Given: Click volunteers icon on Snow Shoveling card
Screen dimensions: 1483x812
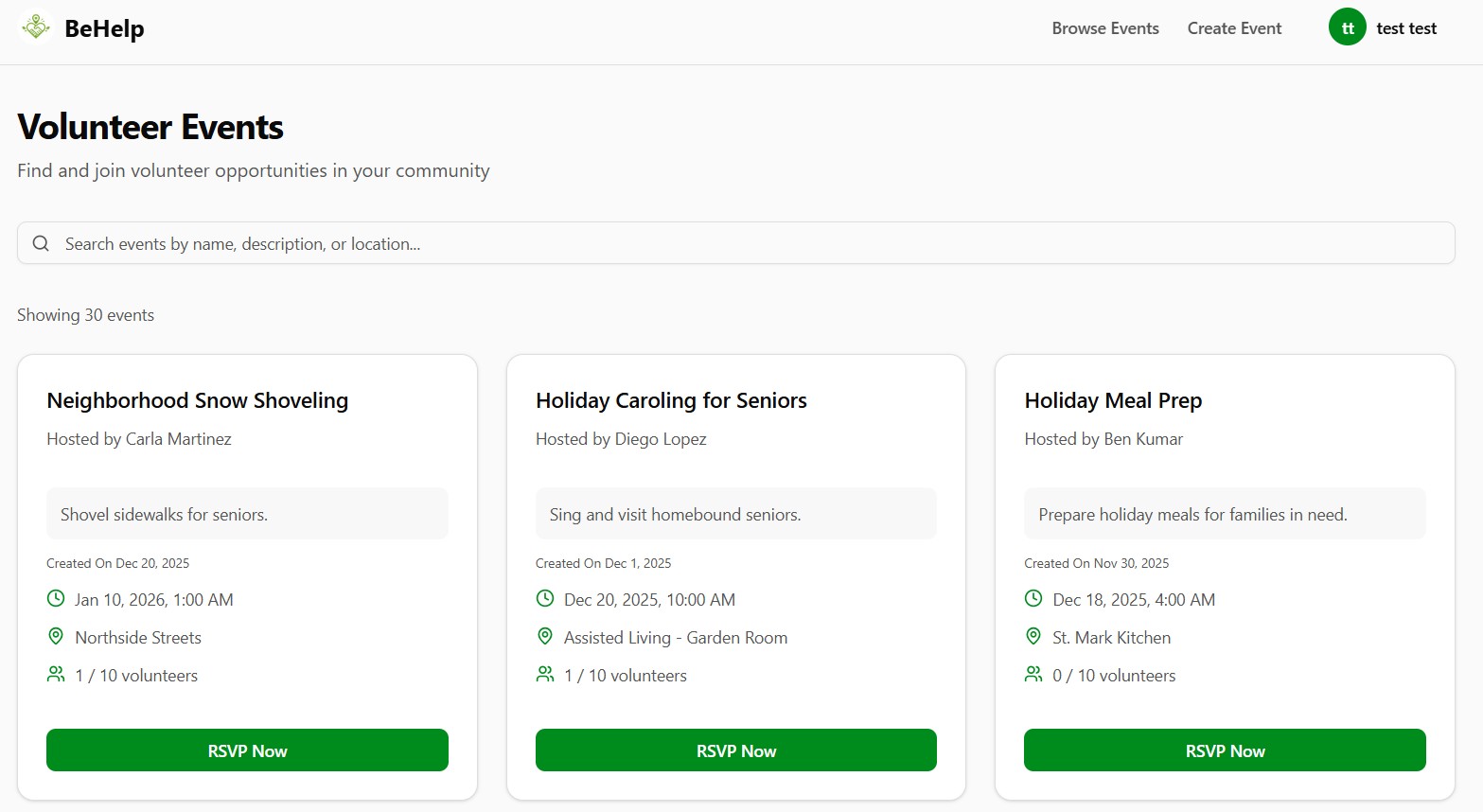Looking at the screenshot, I should [56, 675].
